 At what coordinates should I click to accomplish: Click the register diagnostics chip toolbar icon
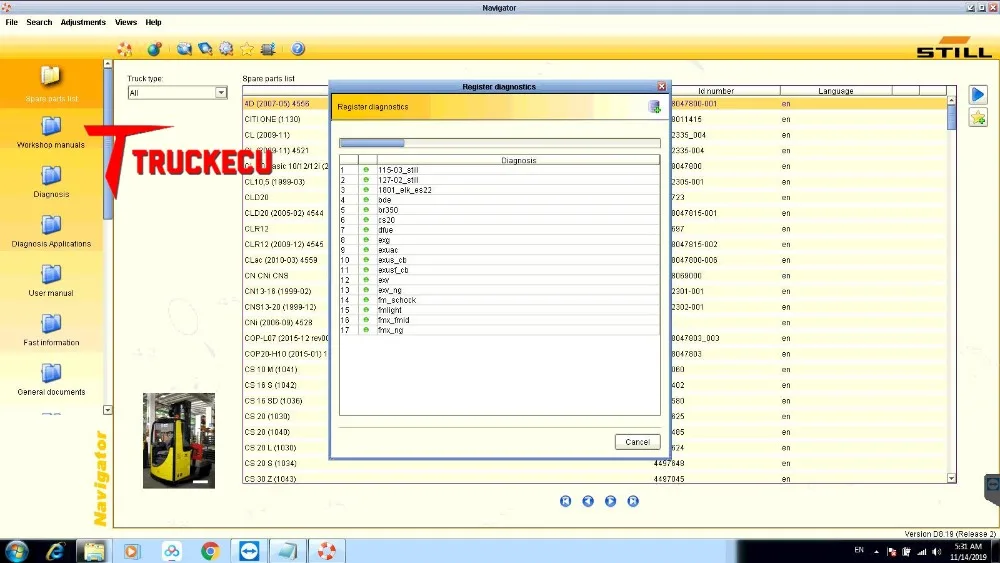(x=268, y=49)
